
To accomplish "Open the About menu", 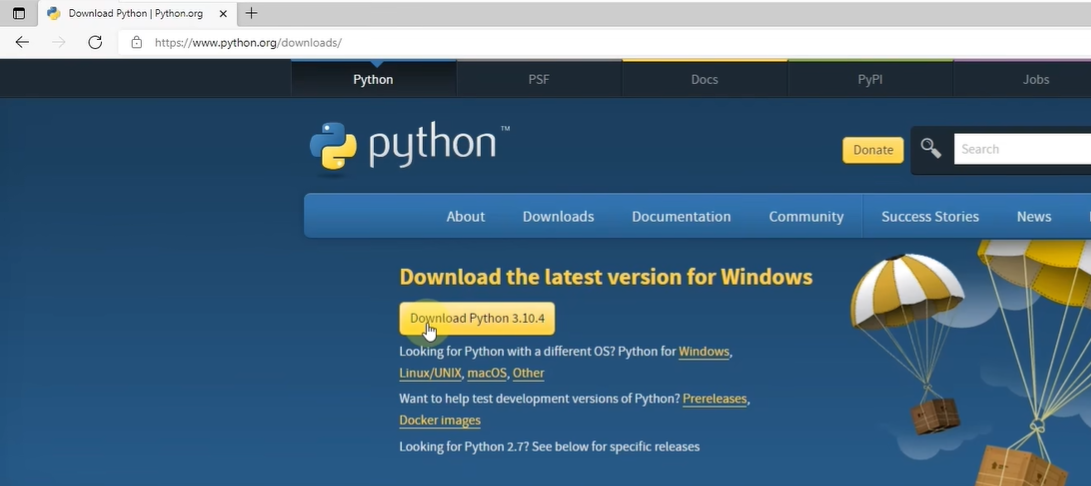I will 465,217.
